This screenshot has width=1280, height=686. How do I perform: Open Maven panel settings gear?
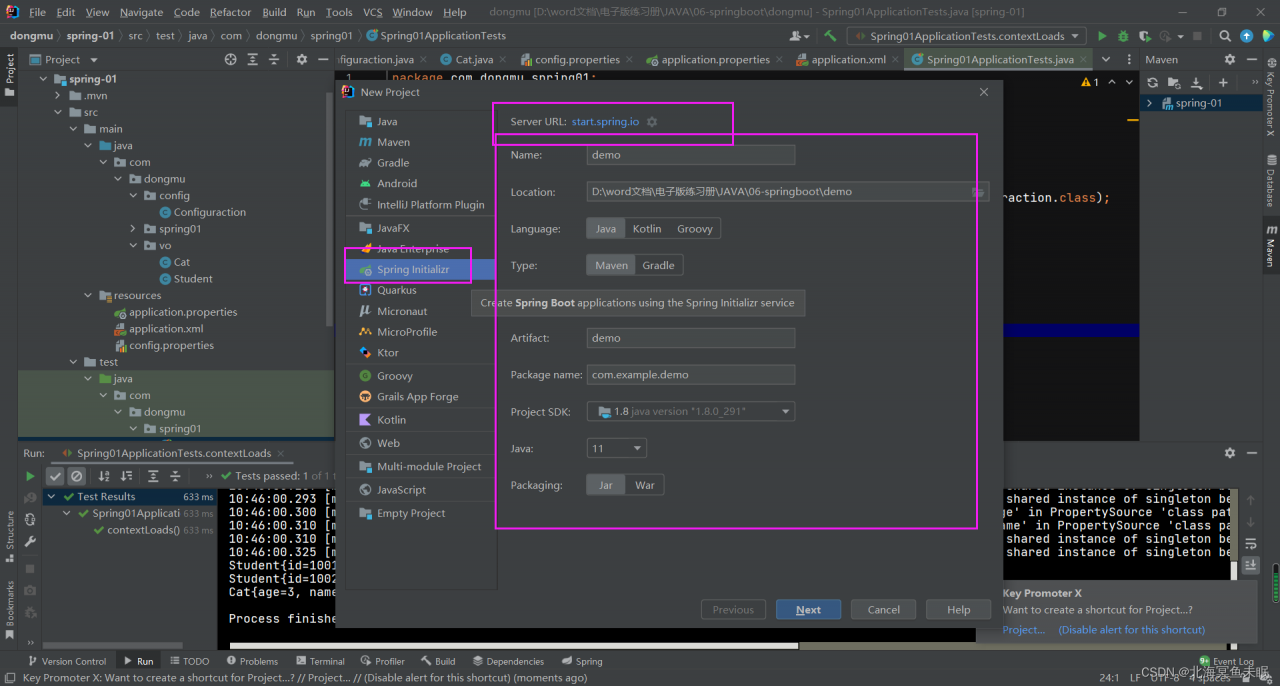[1230, 60]
